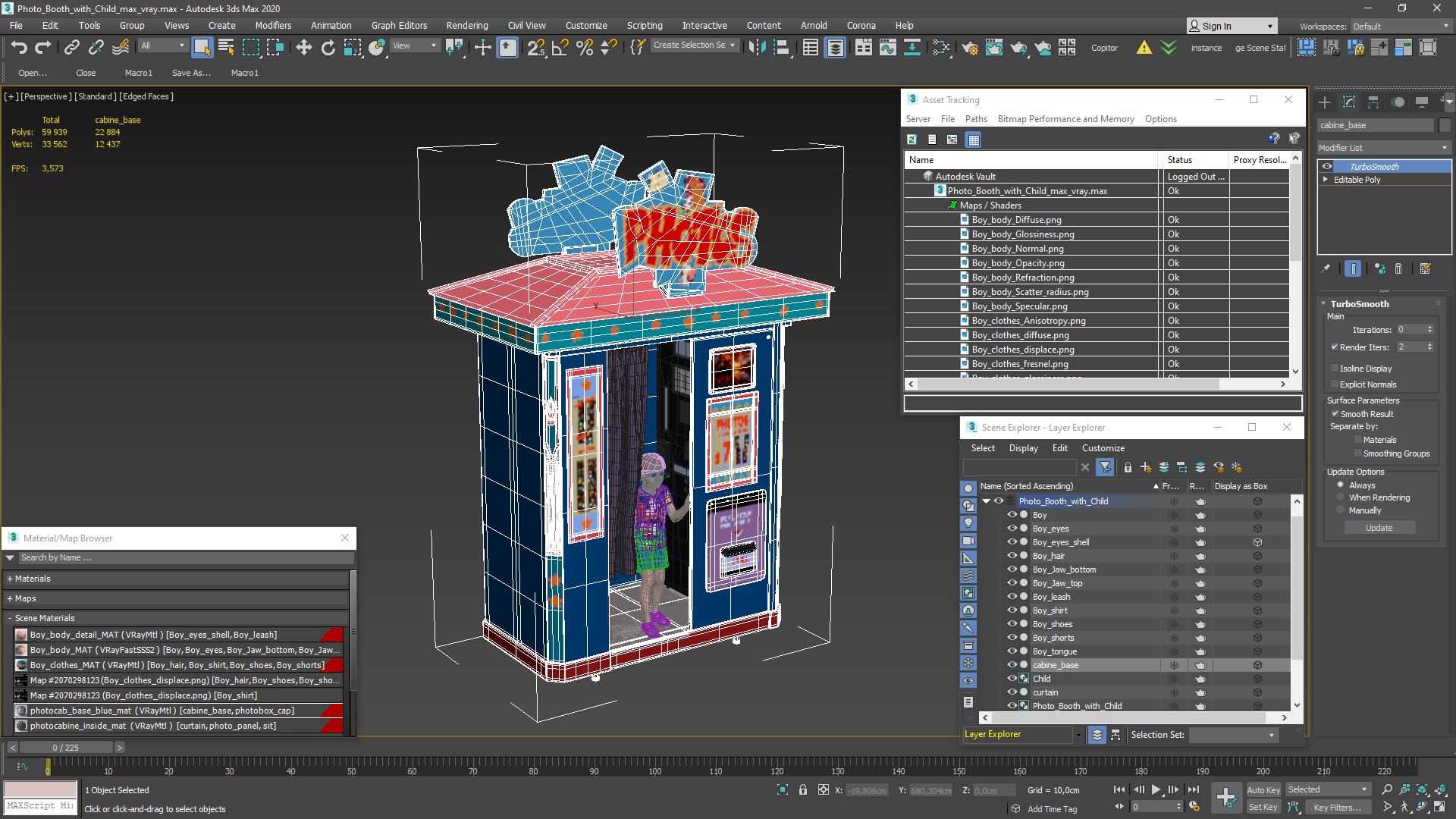Toggle TurboSmooth modifier visibility eye

point(1327,166)
